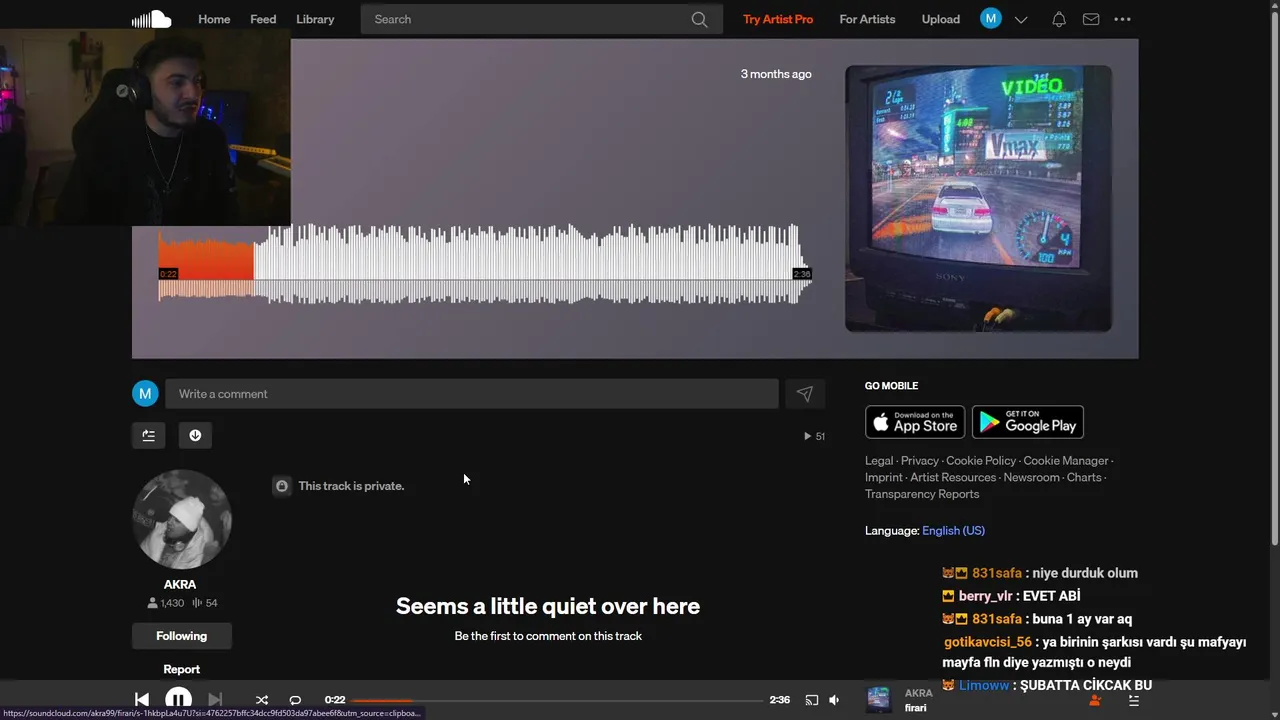Open the Charts link
Image resolution: width=1280 pixels, height=720 pixels.
click(x=1084, y=478)
